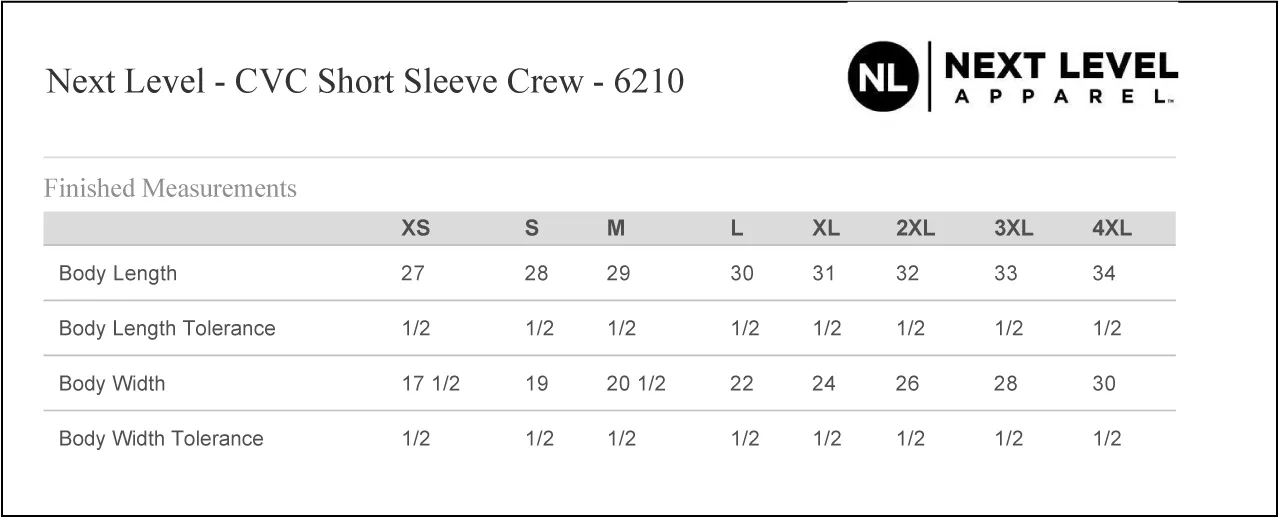Click the Body Width row label
The width and height of the screenshot is (1279, 517).
[112, 383]
